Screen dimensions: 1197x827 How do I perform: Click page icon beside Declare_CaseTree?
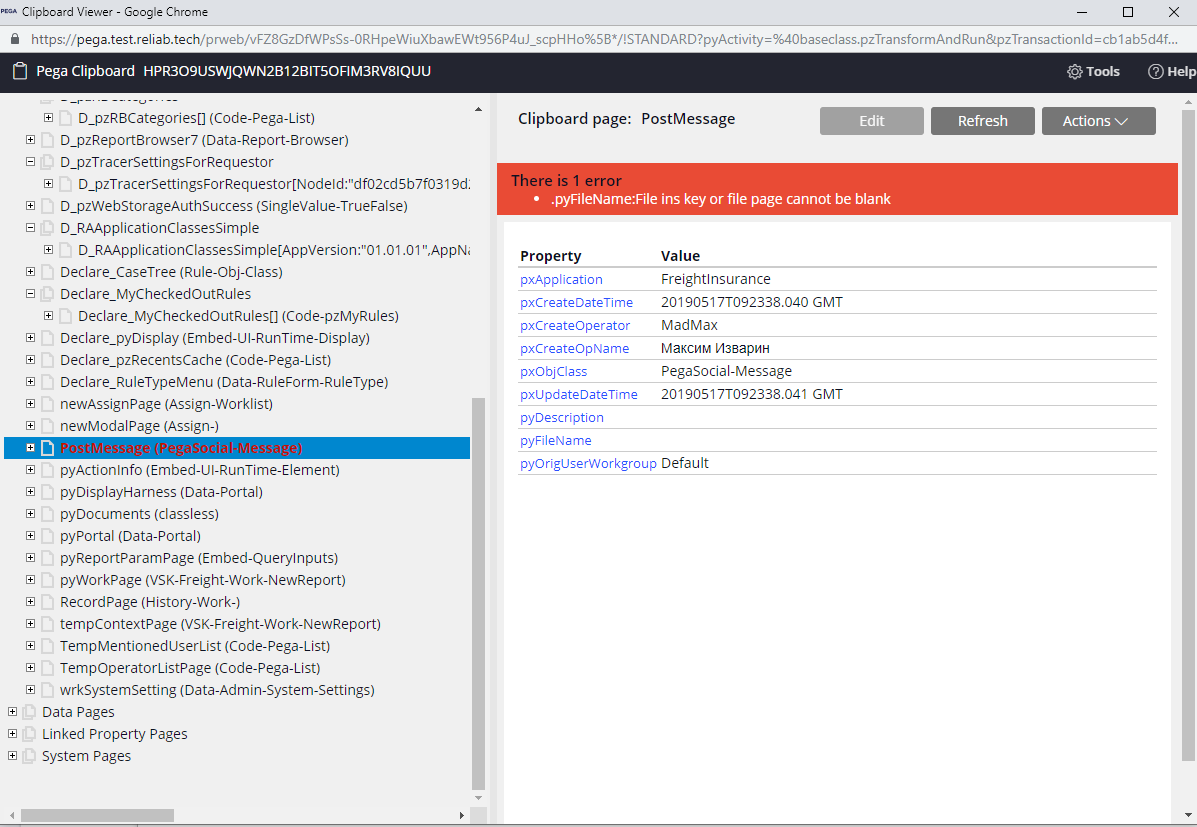47,272
